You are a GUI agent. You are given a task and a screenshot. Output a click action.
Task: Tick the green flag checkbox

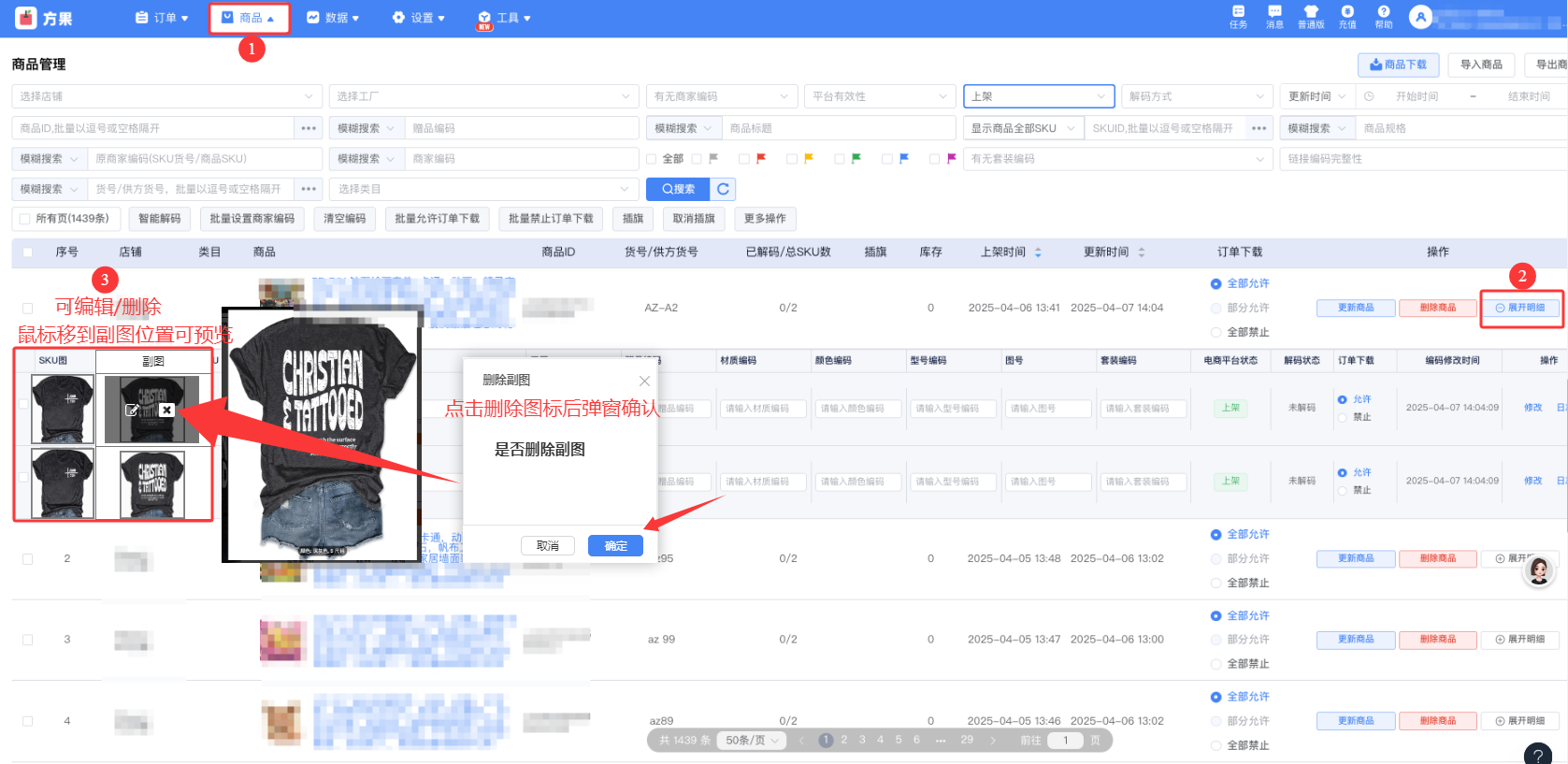coord(840,159)
